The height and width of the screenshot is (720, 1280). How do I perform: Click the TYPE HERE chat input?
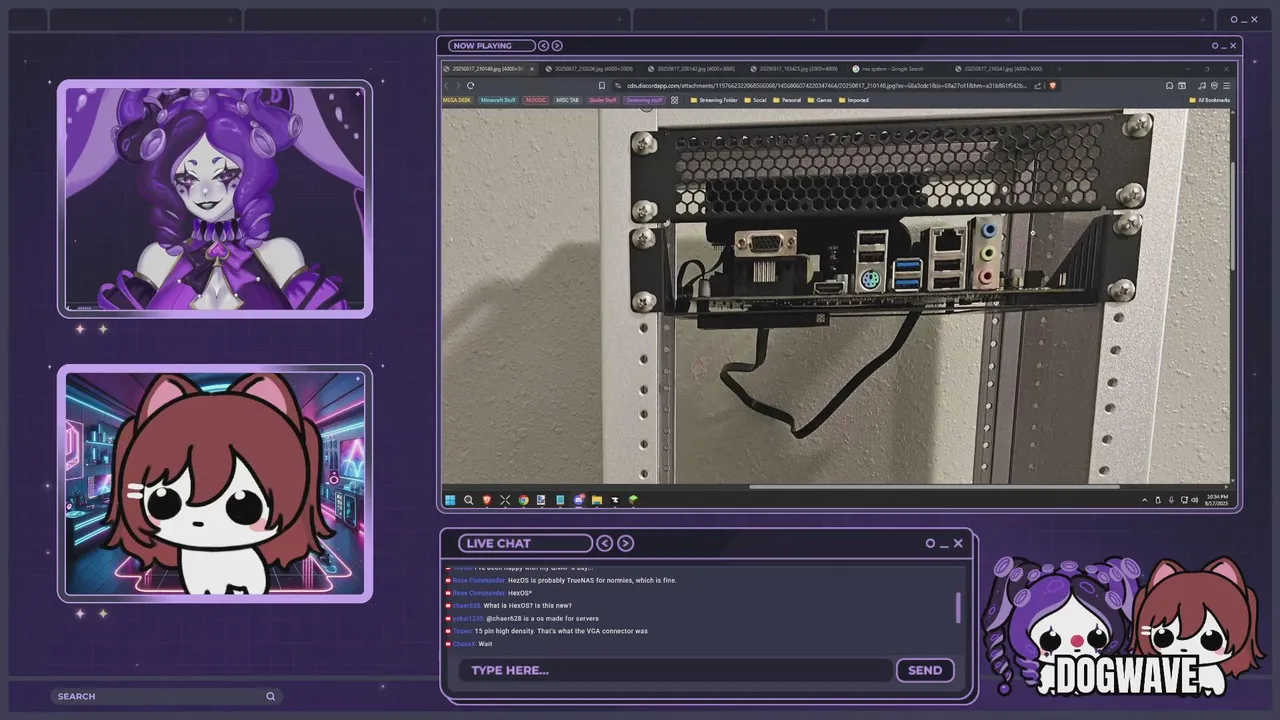click(675, 670)
